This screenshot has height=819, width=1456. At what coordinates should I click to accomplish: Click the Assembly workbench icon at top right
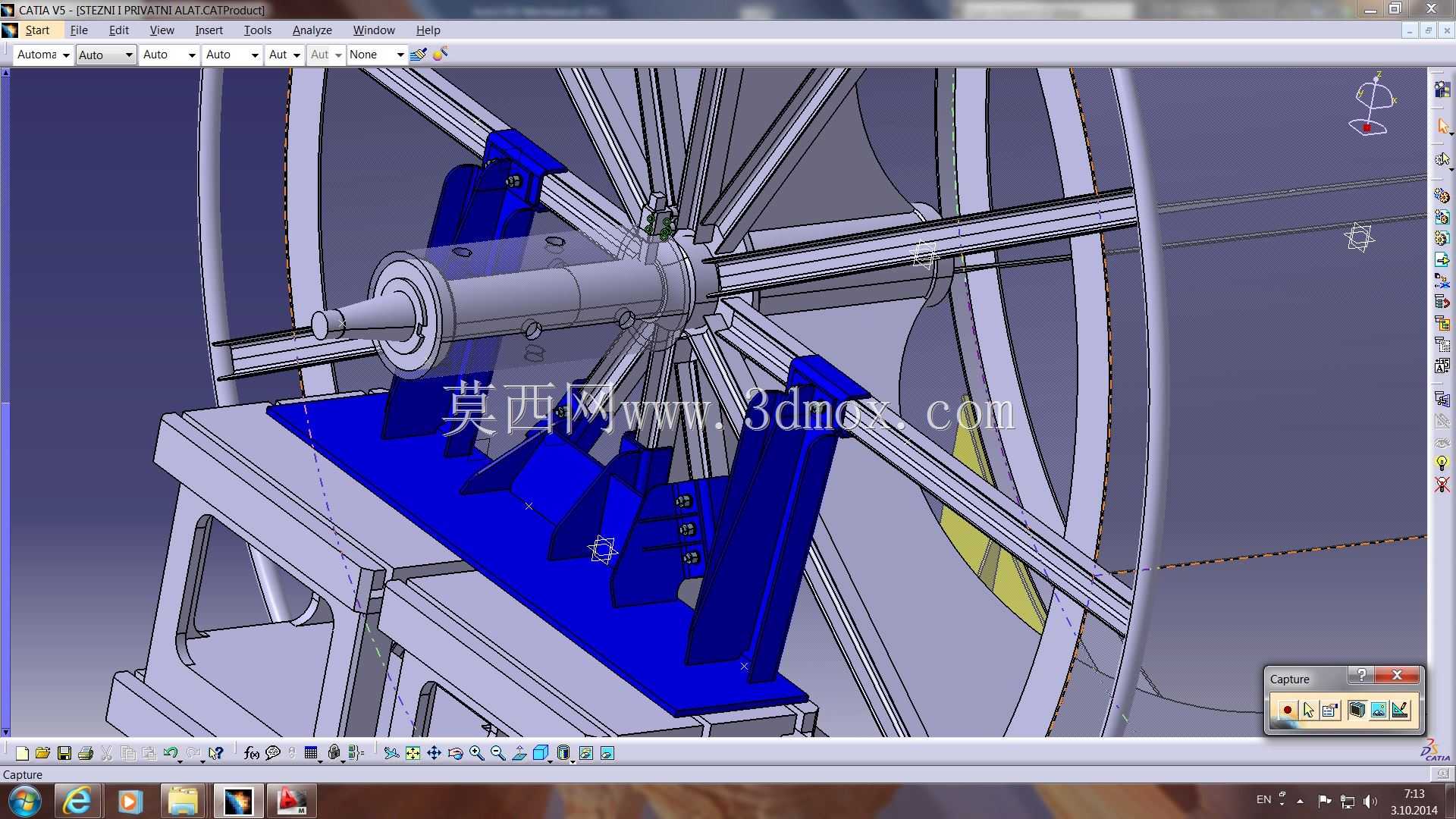1442,89
